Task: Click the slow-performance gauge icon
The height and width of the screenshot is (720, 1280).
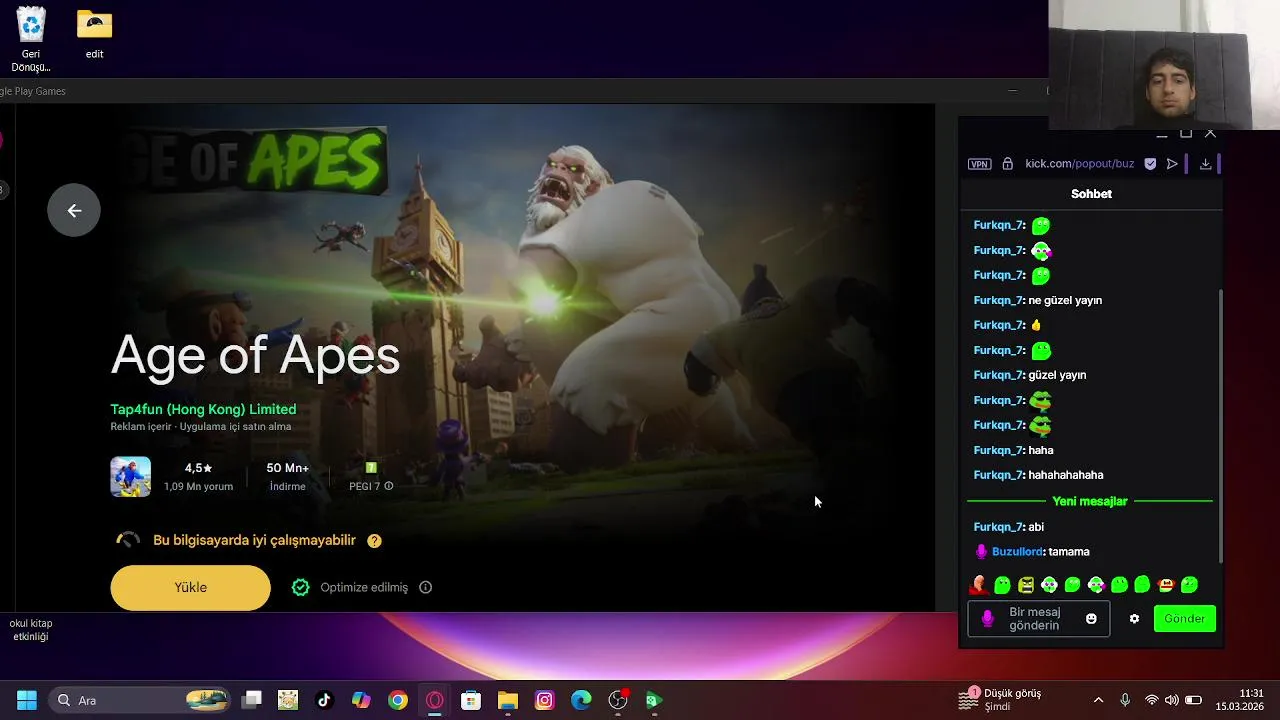Action: click(x=128, y=540)
